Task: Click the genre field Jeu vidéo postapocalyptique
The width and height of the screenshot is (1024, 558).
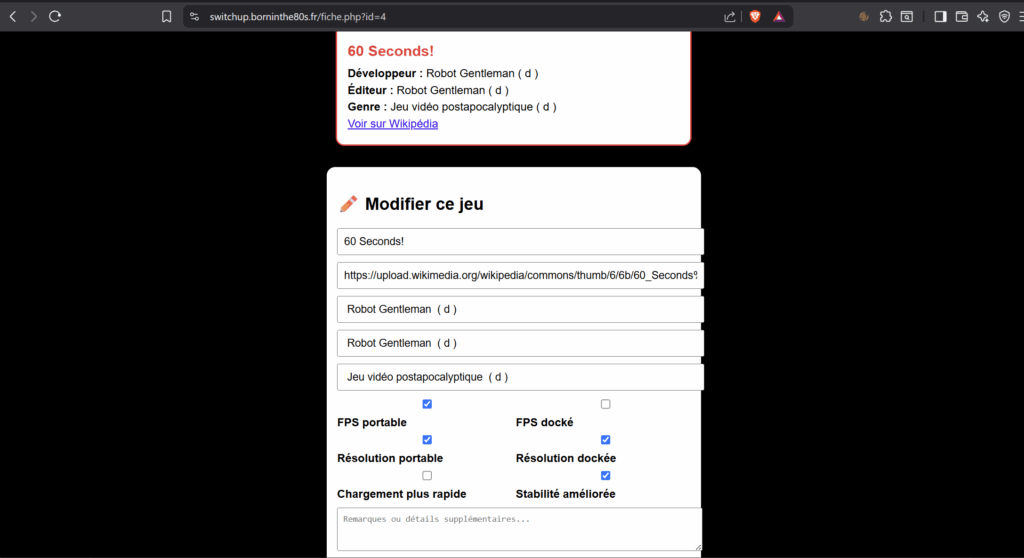Action: 520,378
